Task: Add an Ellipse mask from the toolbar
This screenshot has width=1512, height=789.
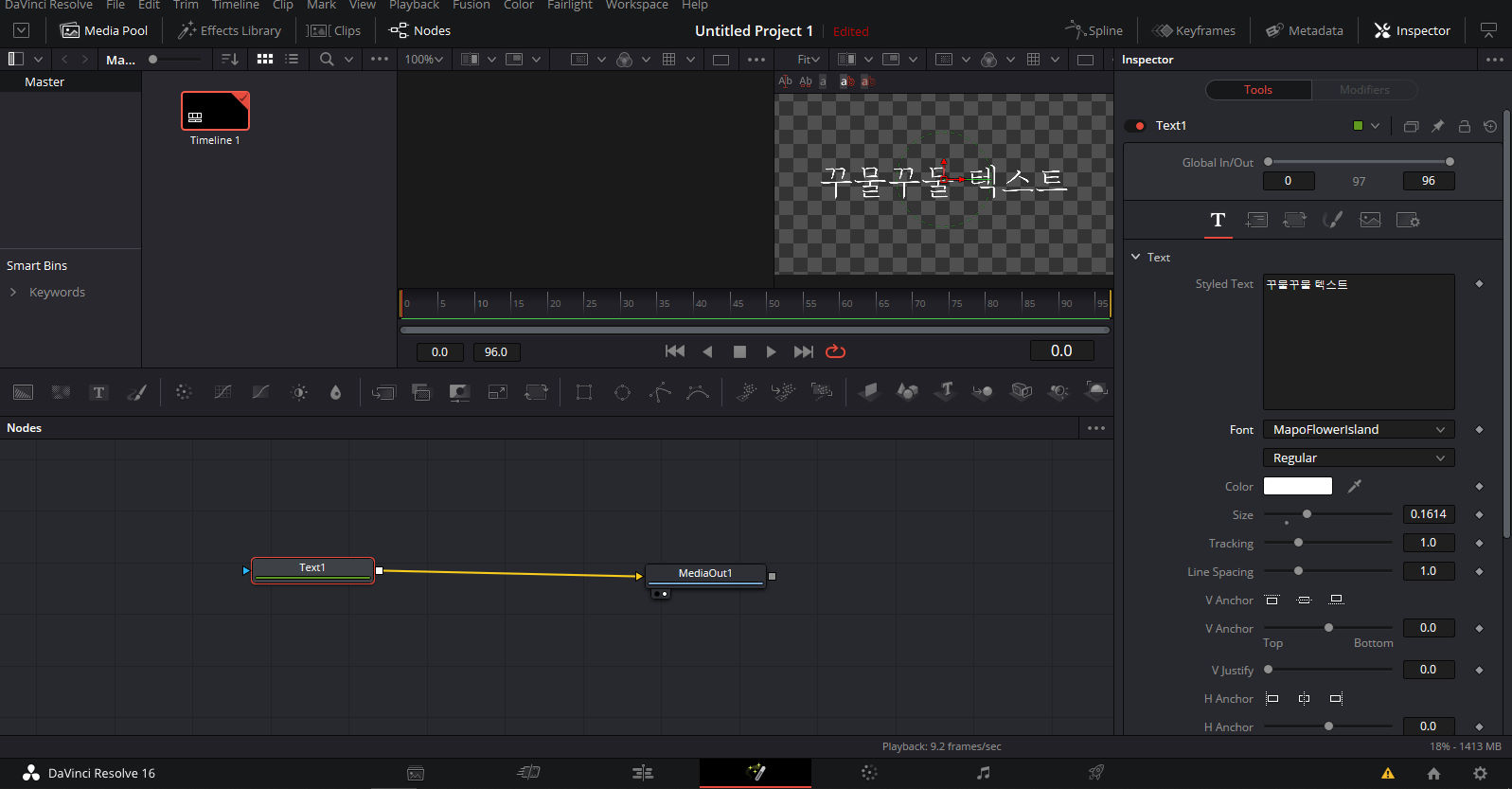Action: pyautogui.click(x=622, y=392)
